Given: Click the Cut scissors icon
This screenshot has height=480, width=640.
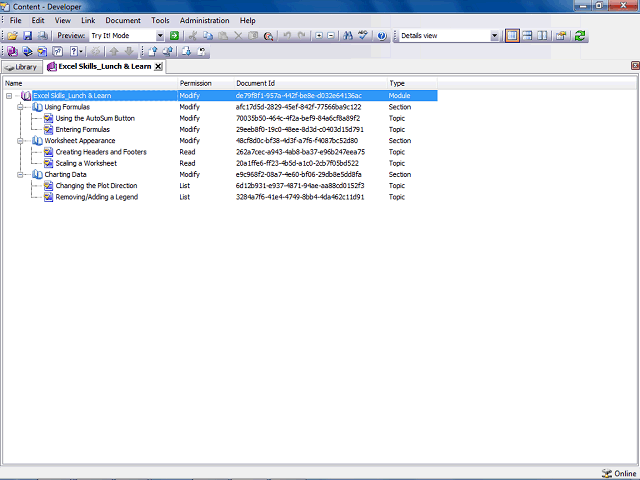Looking at the screenshot, I should (x=193, y=36).
